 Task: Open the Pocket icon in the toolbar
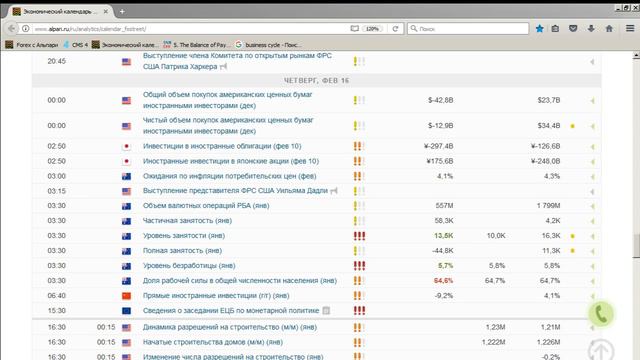[x=573, y=29]
